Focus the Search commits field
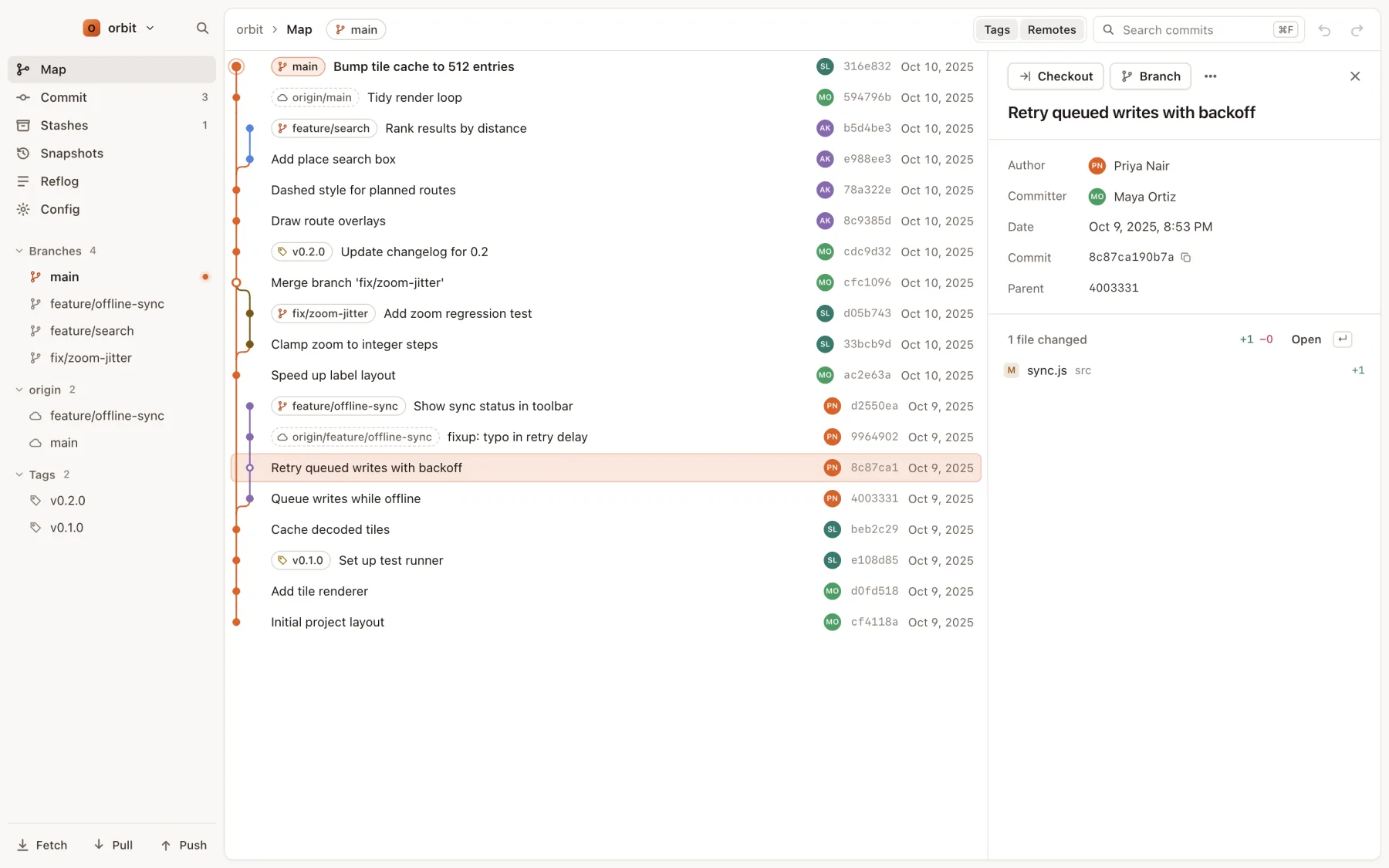Screen dimensions: 1389x868 (1198, 29)
